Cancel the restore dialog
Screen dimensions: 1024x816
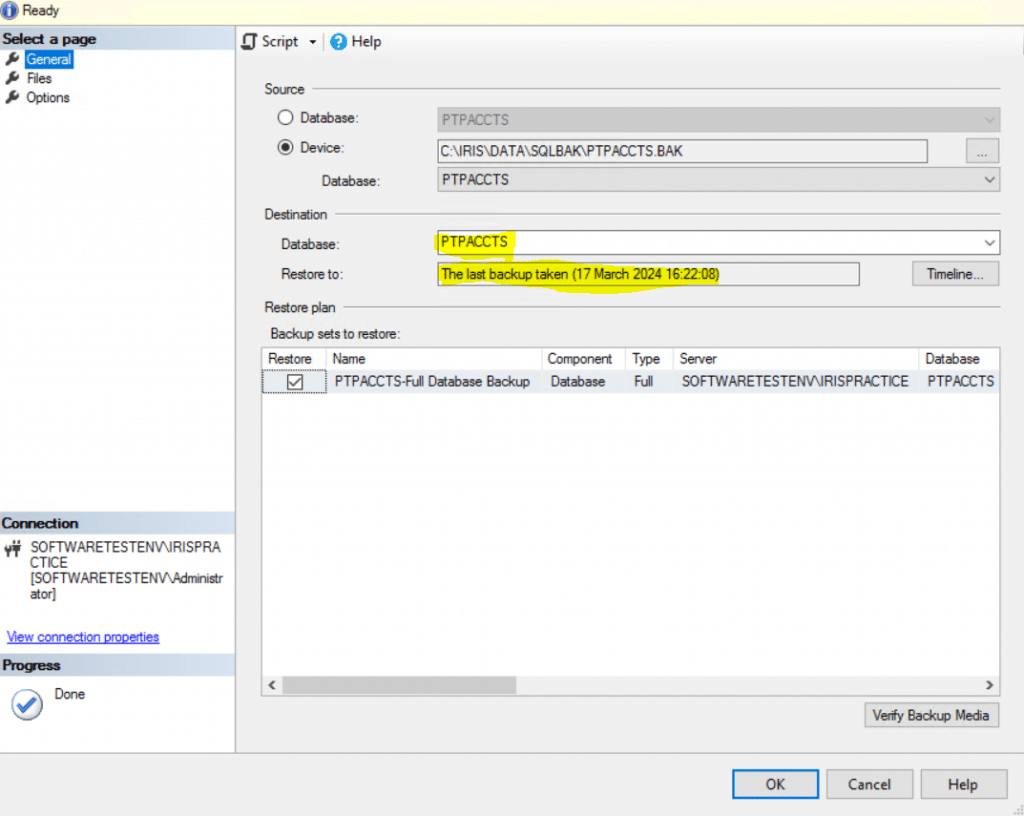pyautogui.click(x=869, y=784)
